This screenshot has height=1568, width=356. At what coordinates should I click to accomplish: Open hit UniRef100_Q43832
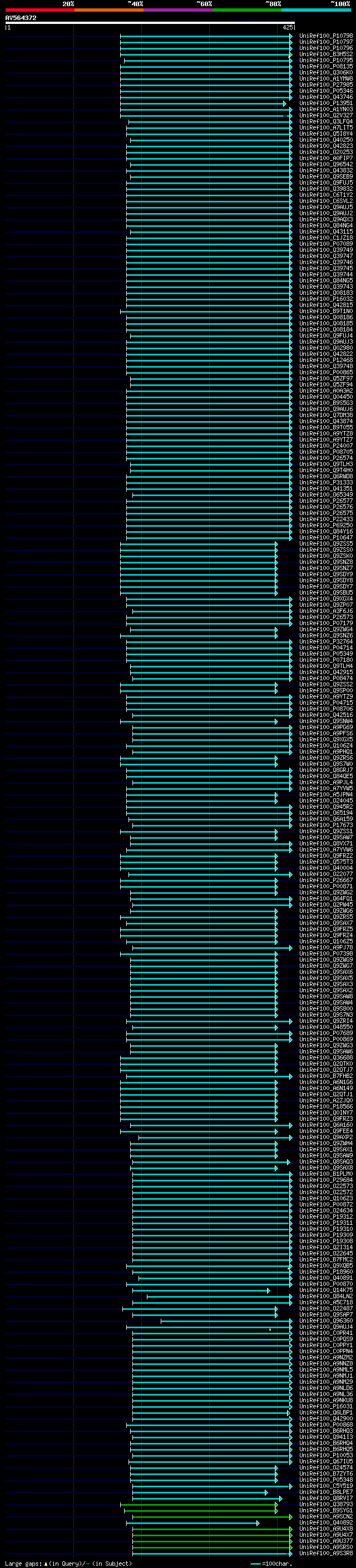[325, 170]
